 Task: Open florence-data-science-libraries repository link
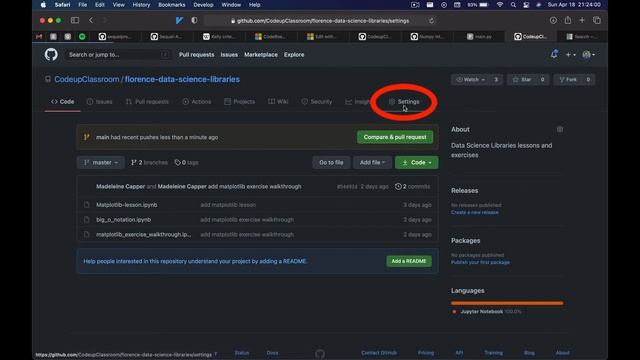pyautogui.click(x=182, y=79)
